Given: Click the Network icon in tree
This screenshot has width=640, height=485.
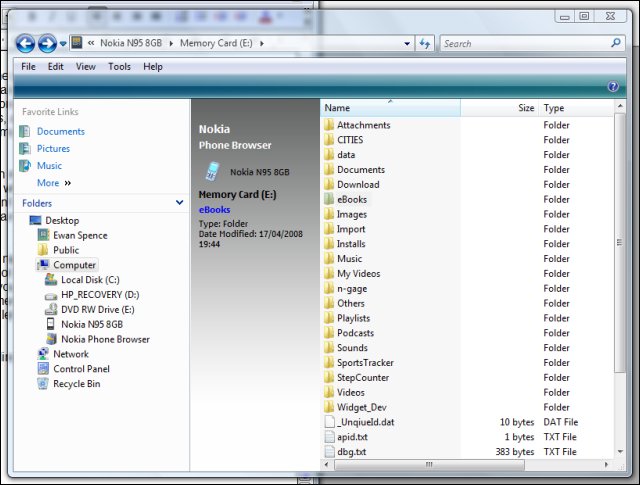Looking at the screenshot, I should pyautogui.click(x=43, y=354).
